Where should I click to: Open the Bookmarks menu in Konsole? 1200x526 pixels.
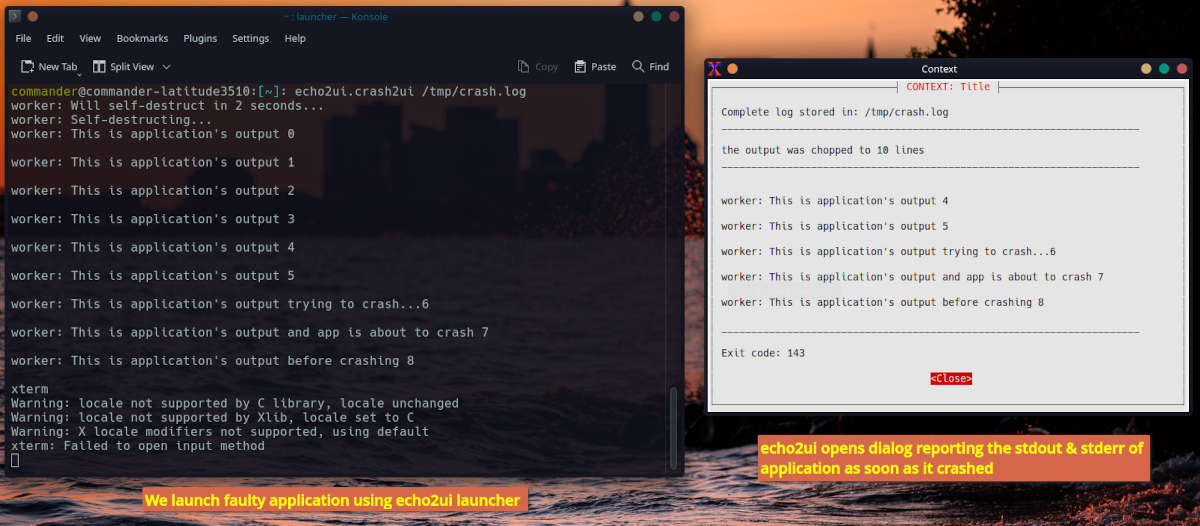point(142,38)
